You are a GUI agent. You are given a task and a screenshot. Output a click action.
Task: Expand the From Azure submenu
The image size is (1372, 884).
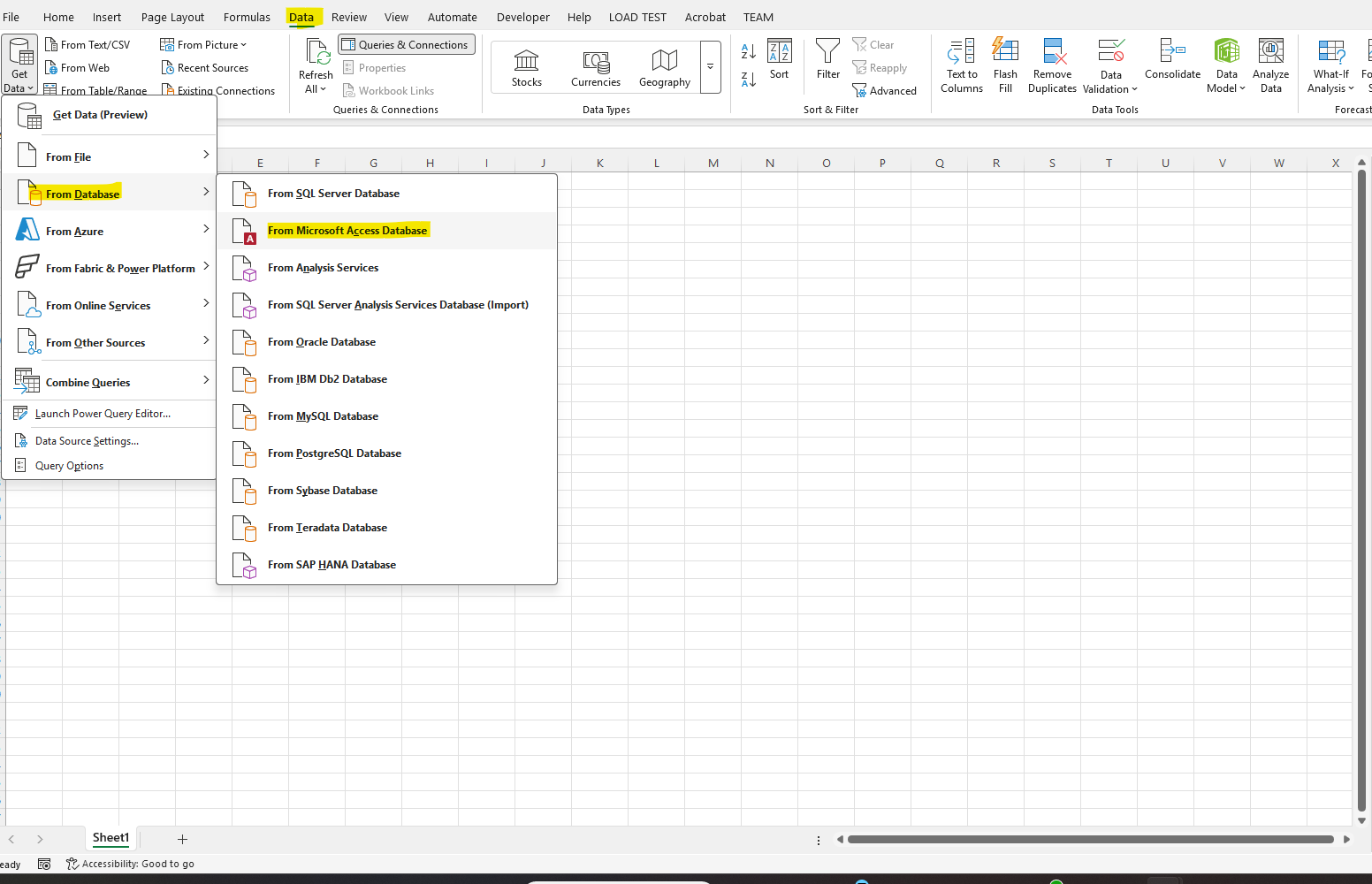tap(110, 231)
